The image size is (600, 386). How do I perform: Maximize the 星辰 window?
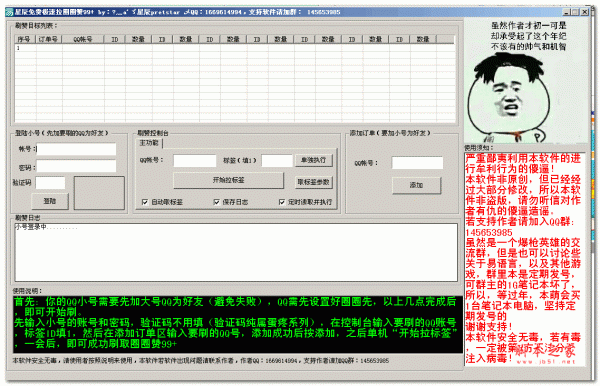click(x=576, y=12)
